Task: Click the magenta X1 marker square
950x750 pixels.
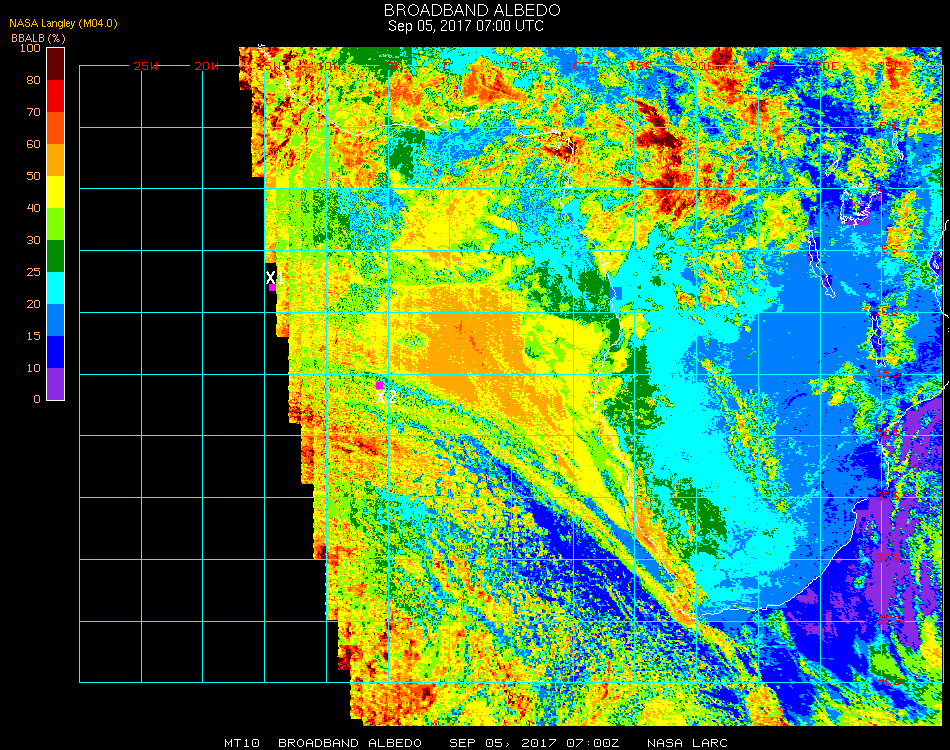Action: 273,288
